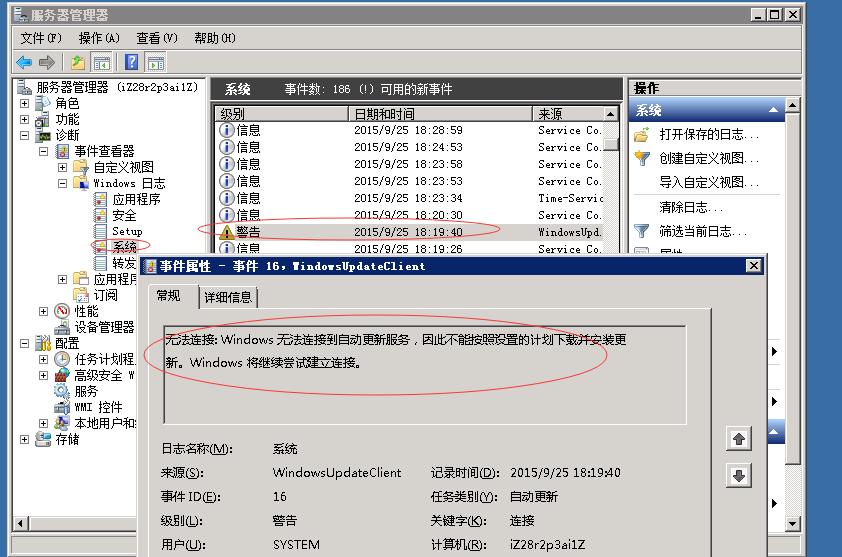Select the Time-Service event at 18:23:34
842x557 pixels.
(410, 198)
